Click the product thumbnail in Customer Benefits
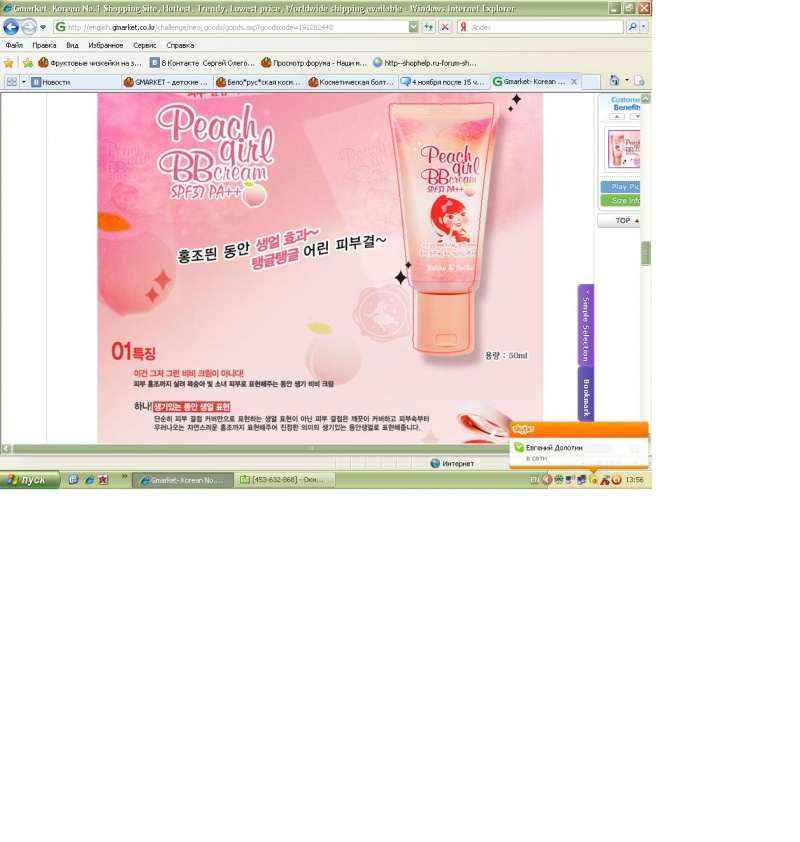The height and width of the screenshot is (842, 800). (624, 149)
